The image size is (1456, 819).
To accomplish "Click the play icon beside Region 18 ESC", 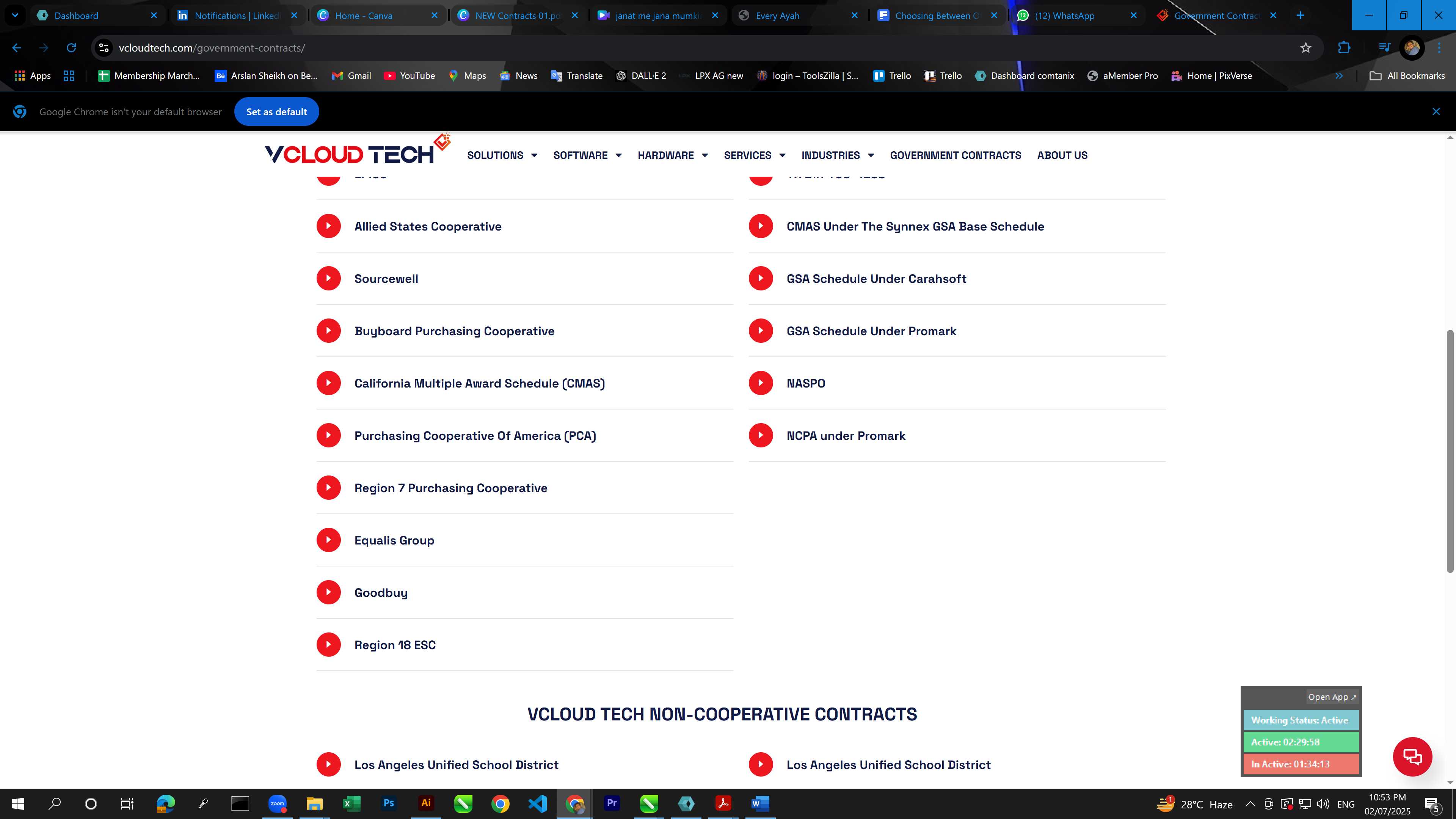I will 328,644.
